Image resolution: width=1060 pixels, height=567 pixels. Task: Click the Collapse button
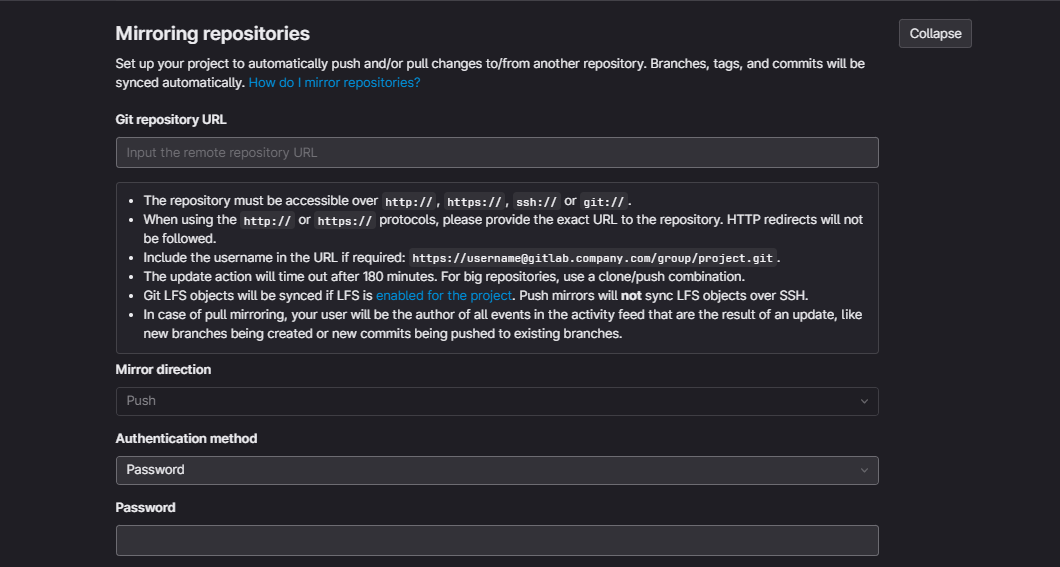tap(935, 33)
